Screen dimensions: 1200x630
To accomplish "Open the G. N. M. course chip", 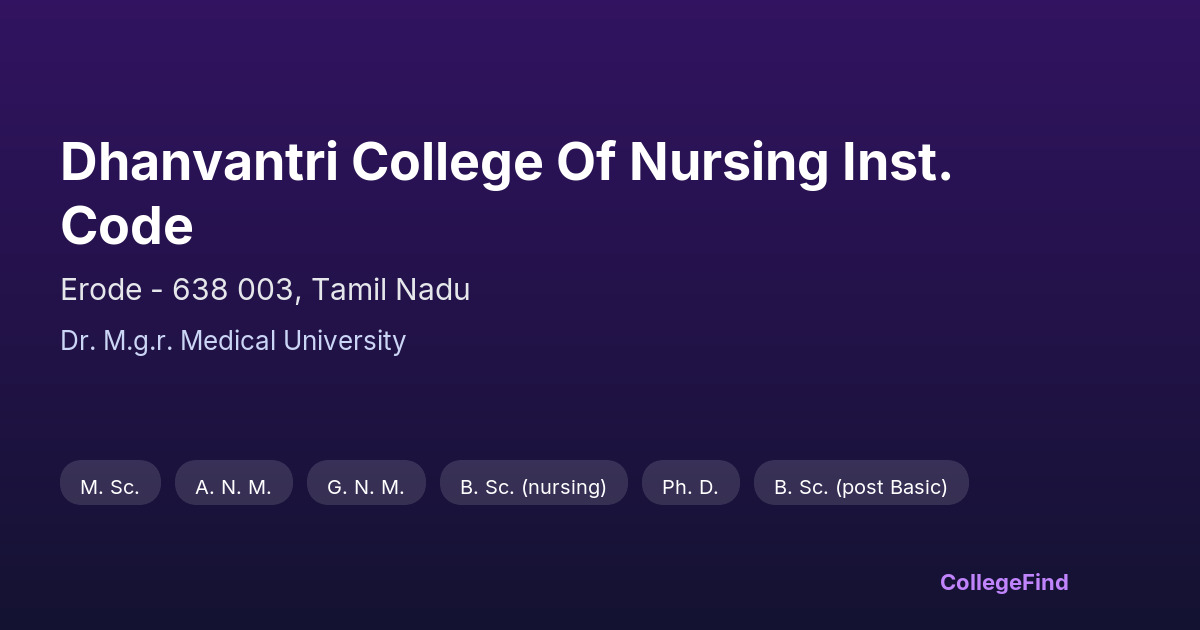I will [366, 487].
